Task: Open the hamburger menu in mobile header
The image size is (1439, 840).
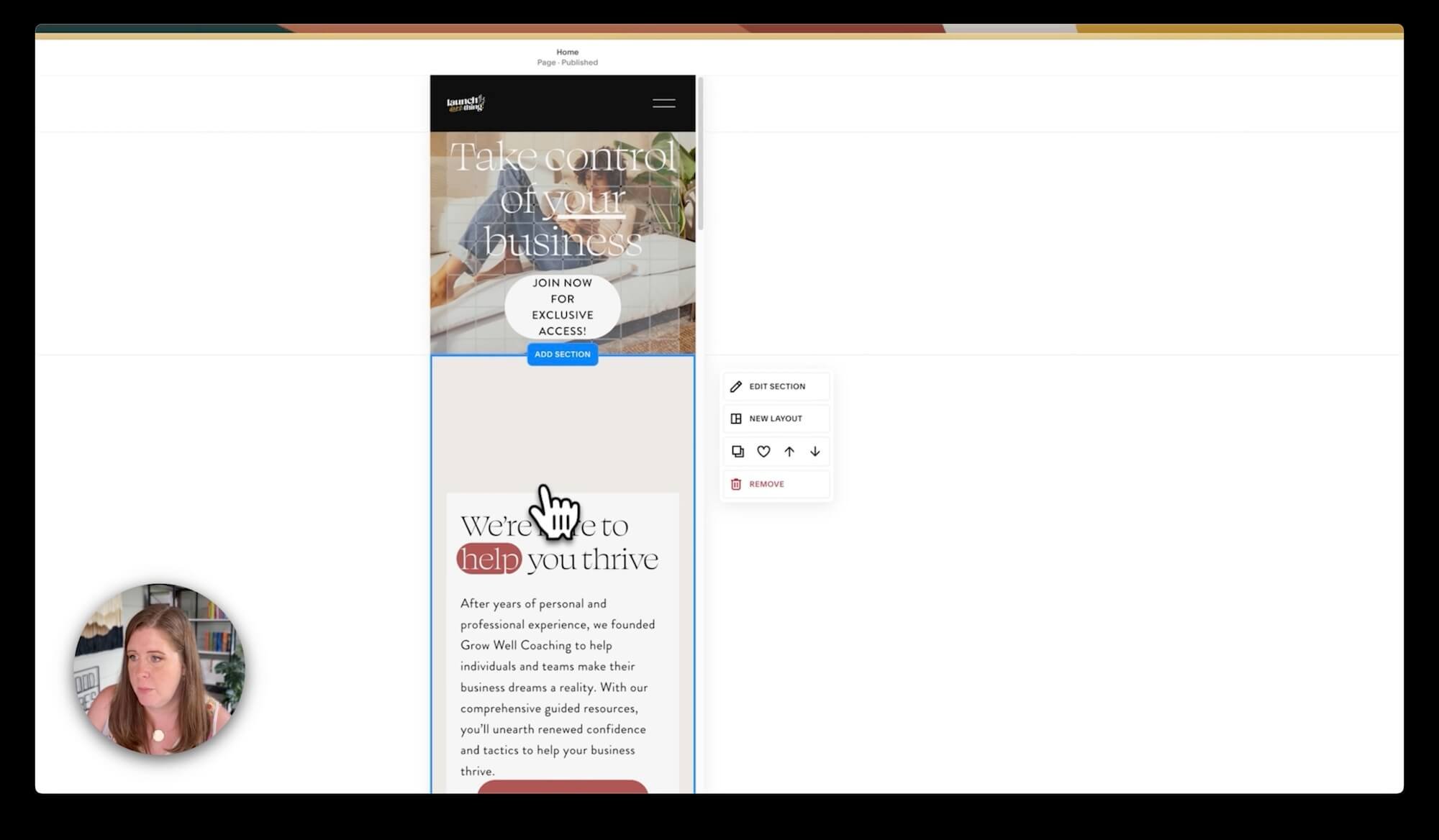Action: [663, 104]
